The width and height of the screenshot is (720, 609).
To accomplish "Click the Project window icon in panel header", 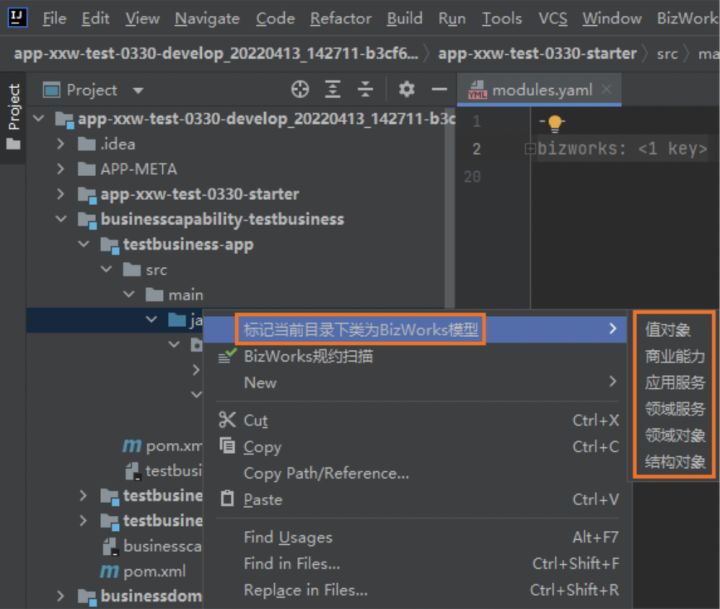I will click(51, 90).
